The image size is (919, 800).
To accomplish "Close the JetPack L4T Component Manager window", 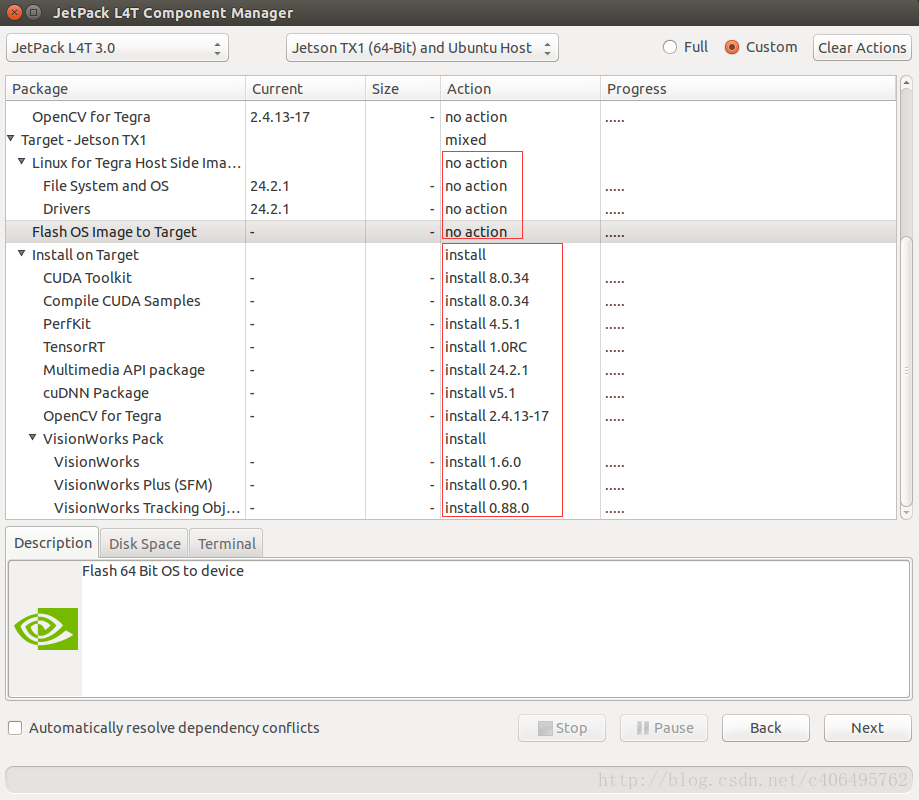I will (15, 12).
